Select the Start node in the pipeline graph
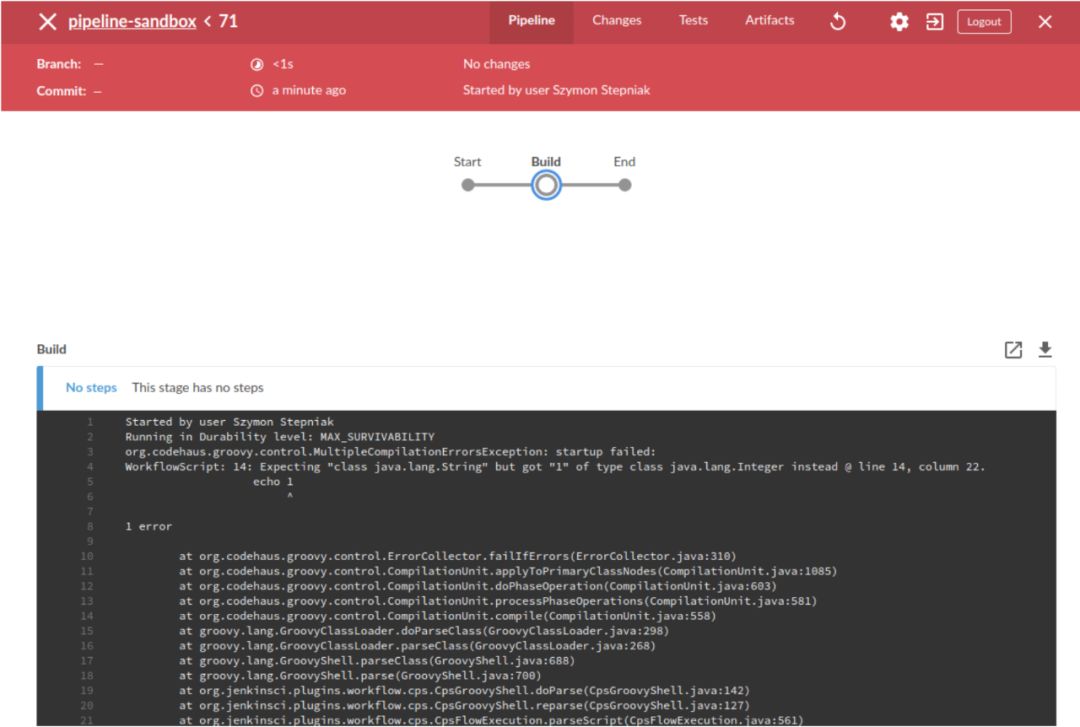The width and height of the screenshot is (1080, 727). [468, 185]
